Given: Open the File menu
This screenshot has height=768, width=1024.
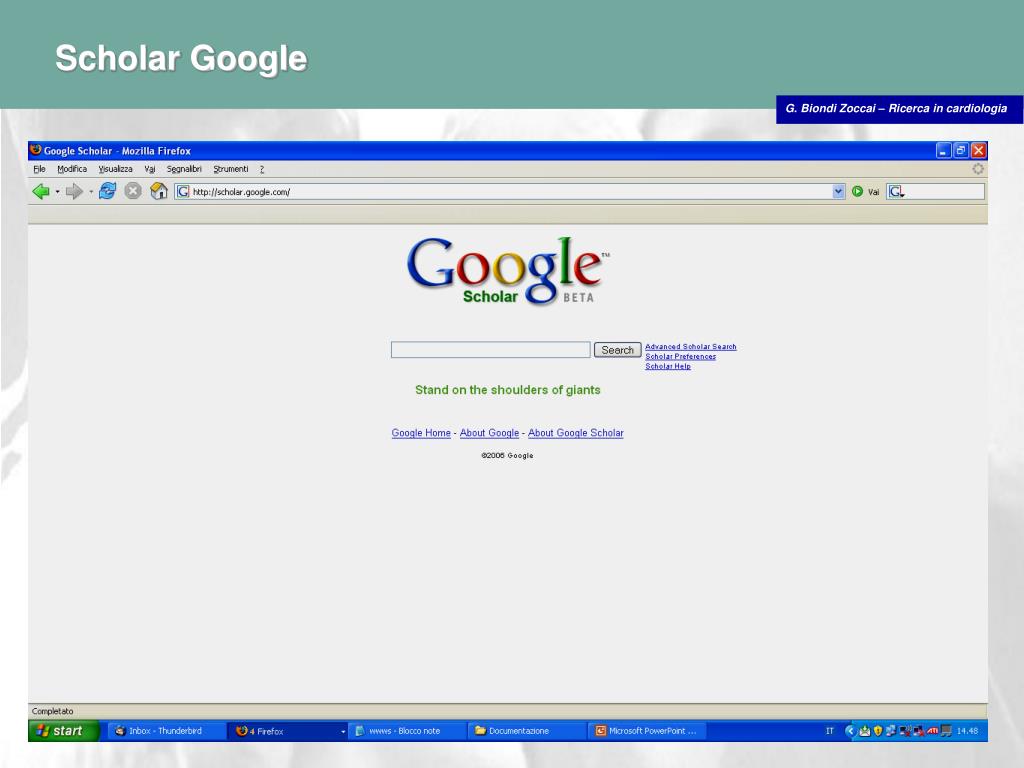Looking at the screenshot, I should pos(39,169).
